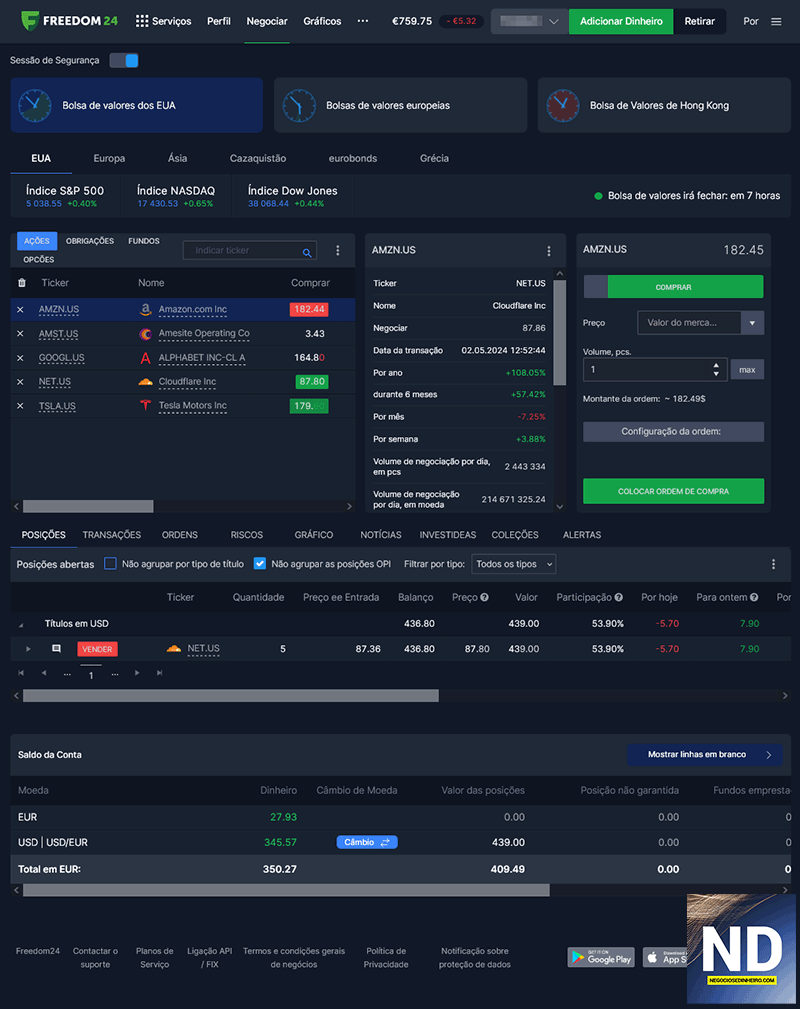Open the TRANSAÇÕES tab

point(111,535)
